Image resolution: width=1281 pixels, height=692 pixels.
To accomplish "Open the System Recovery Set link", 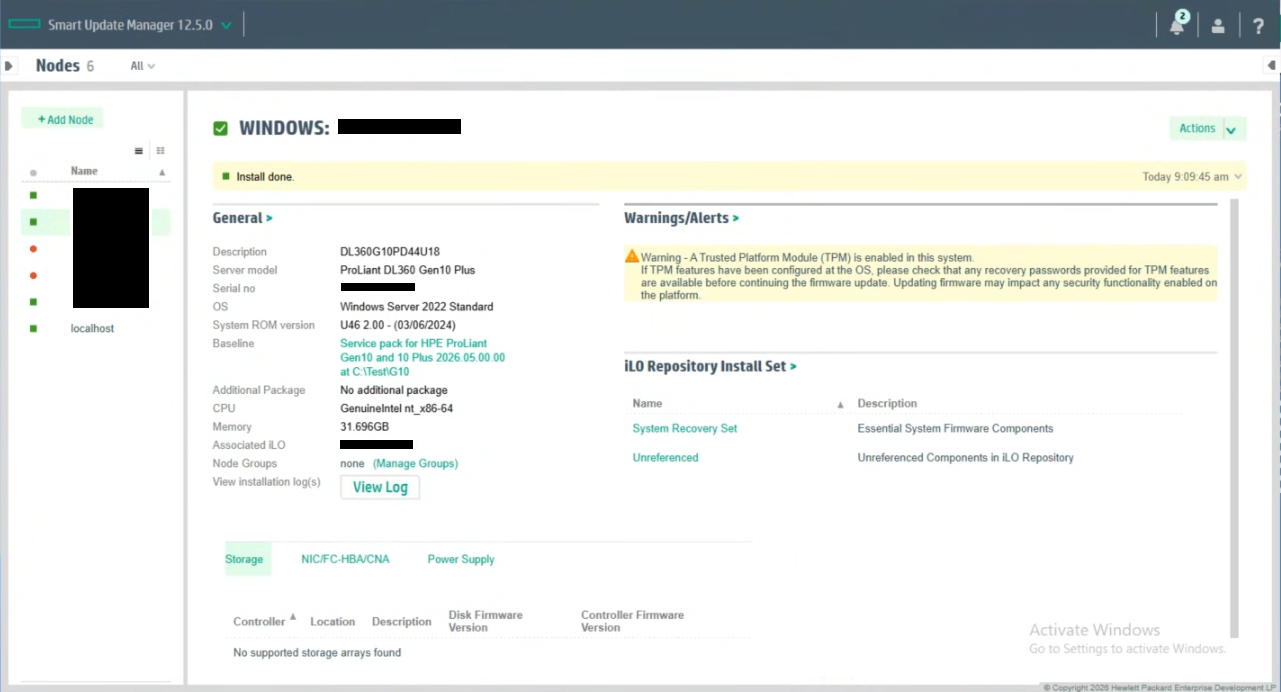I will pyautogui.click(x=685, y=428).
